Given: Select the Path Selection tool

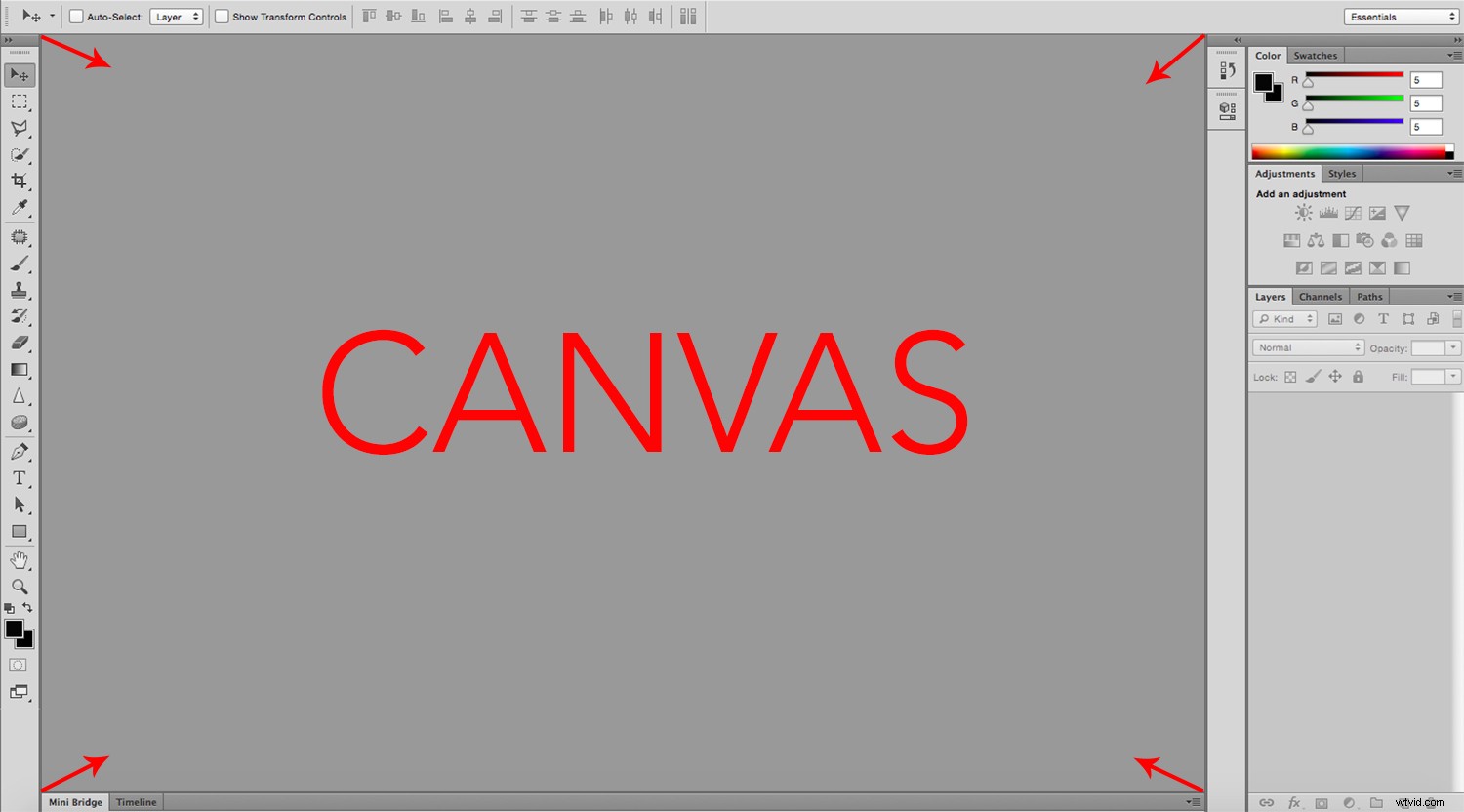Looking at the screenshot, I should [19, 505].
